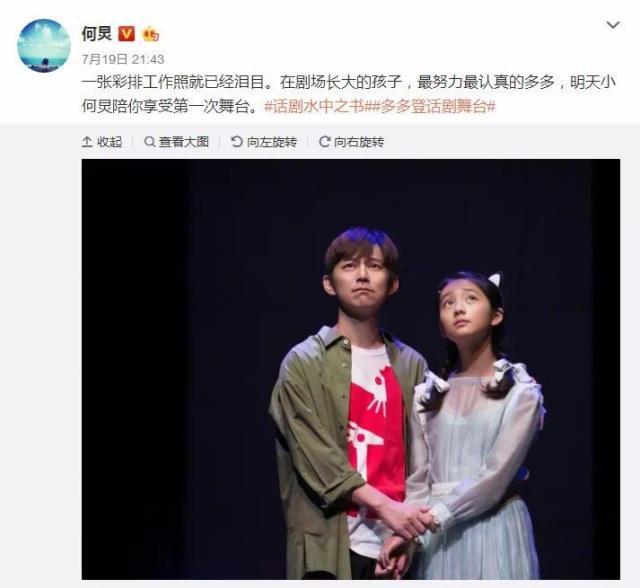The width and height of the screenshot is (640, 588).
Task: Click the rehearsal stage photo
Action: (351, 369)
